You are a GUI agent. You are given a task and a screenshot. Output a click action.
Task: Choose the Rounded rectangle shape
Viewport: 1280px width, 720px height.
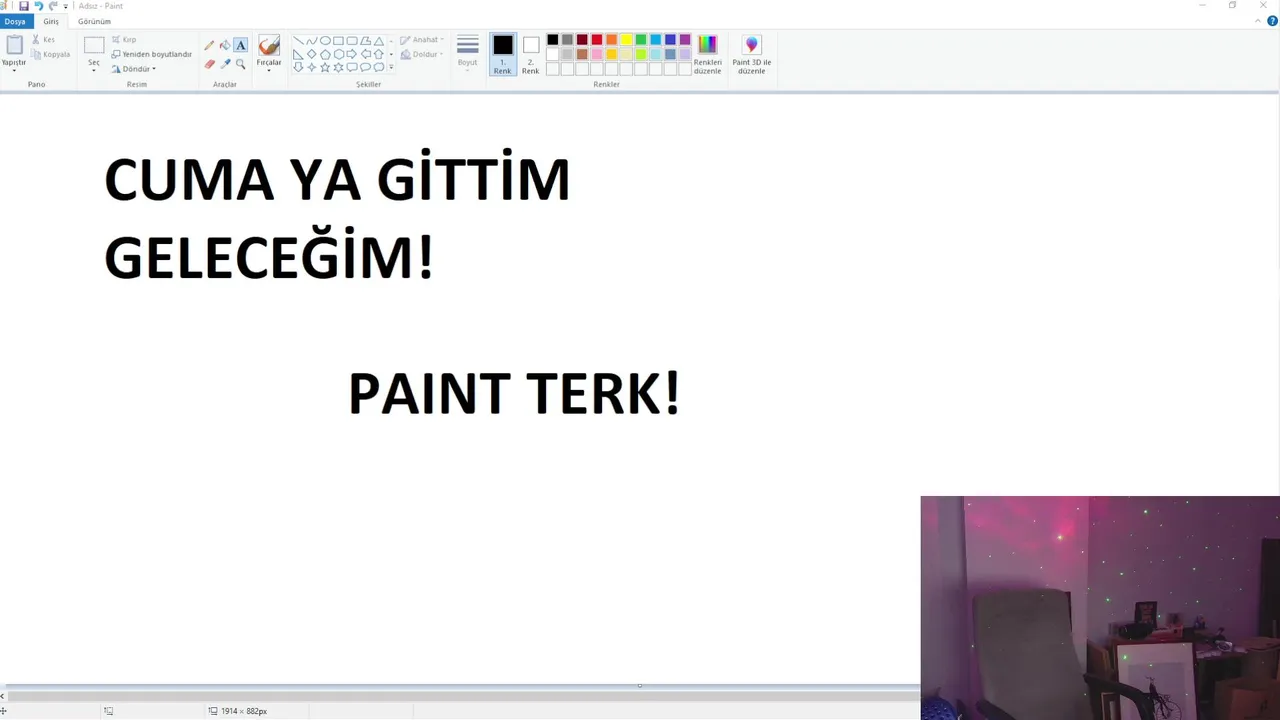click(352, 41)
